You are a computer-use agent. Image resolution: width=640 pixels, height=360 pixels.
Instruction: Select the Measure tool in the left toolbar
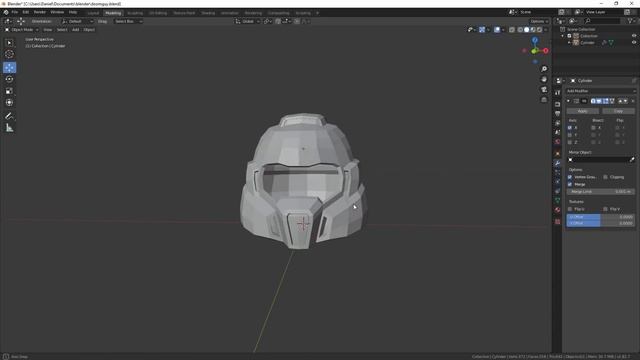(9, 128)
